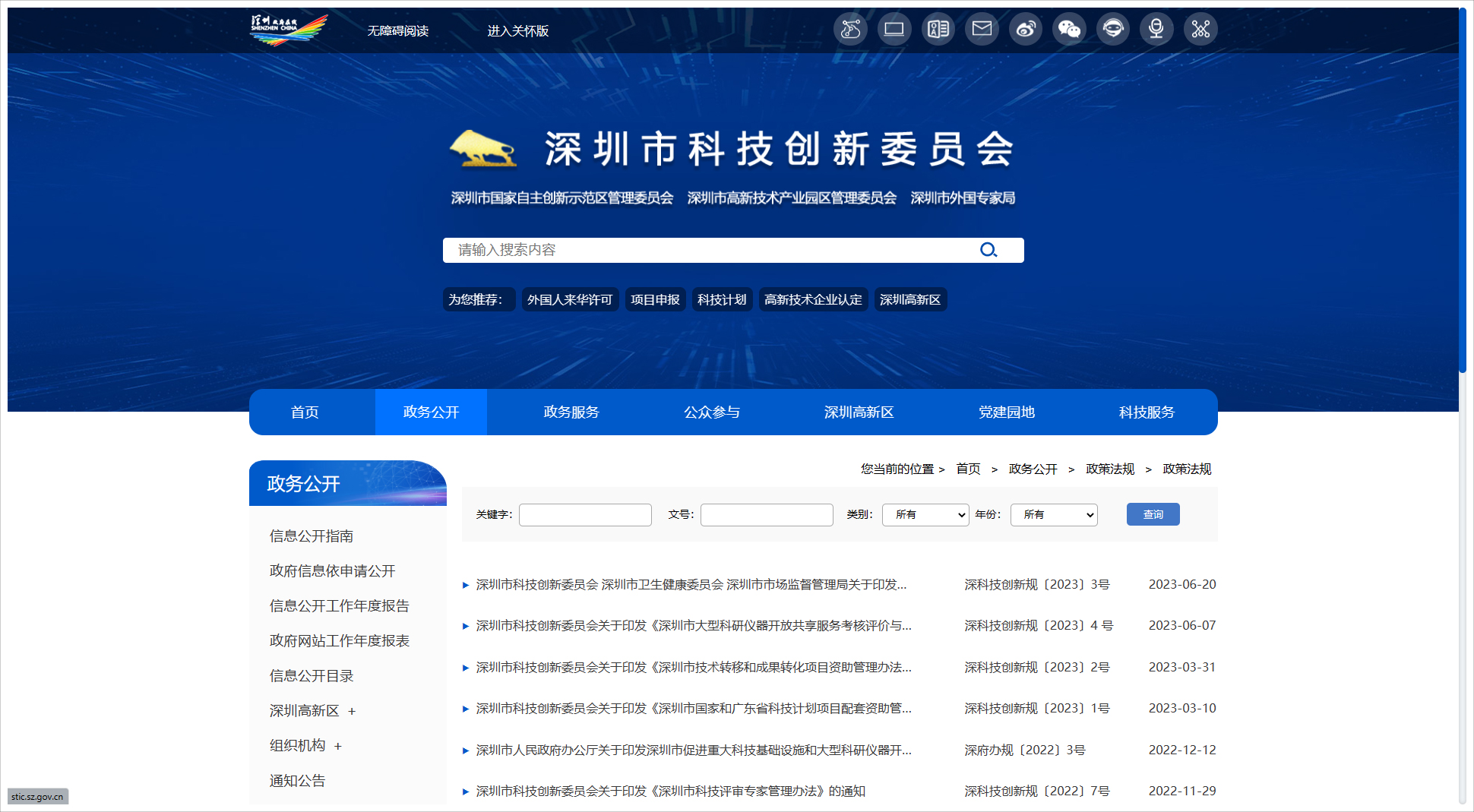Open the 年份 year dropdown
Image resolution: width=1474 pixels, height=812 pixels.
[1054, 515]
